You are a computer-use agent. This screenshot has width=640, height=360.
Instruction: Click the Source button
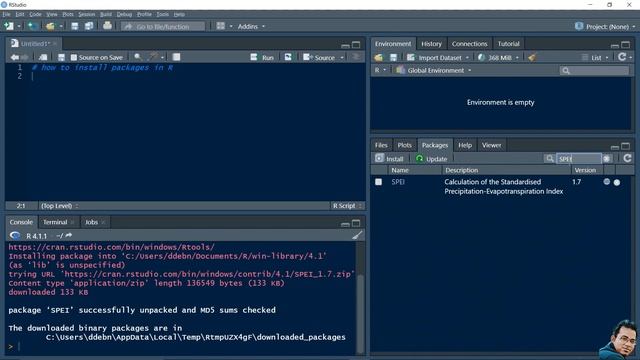tap(319, 58)
